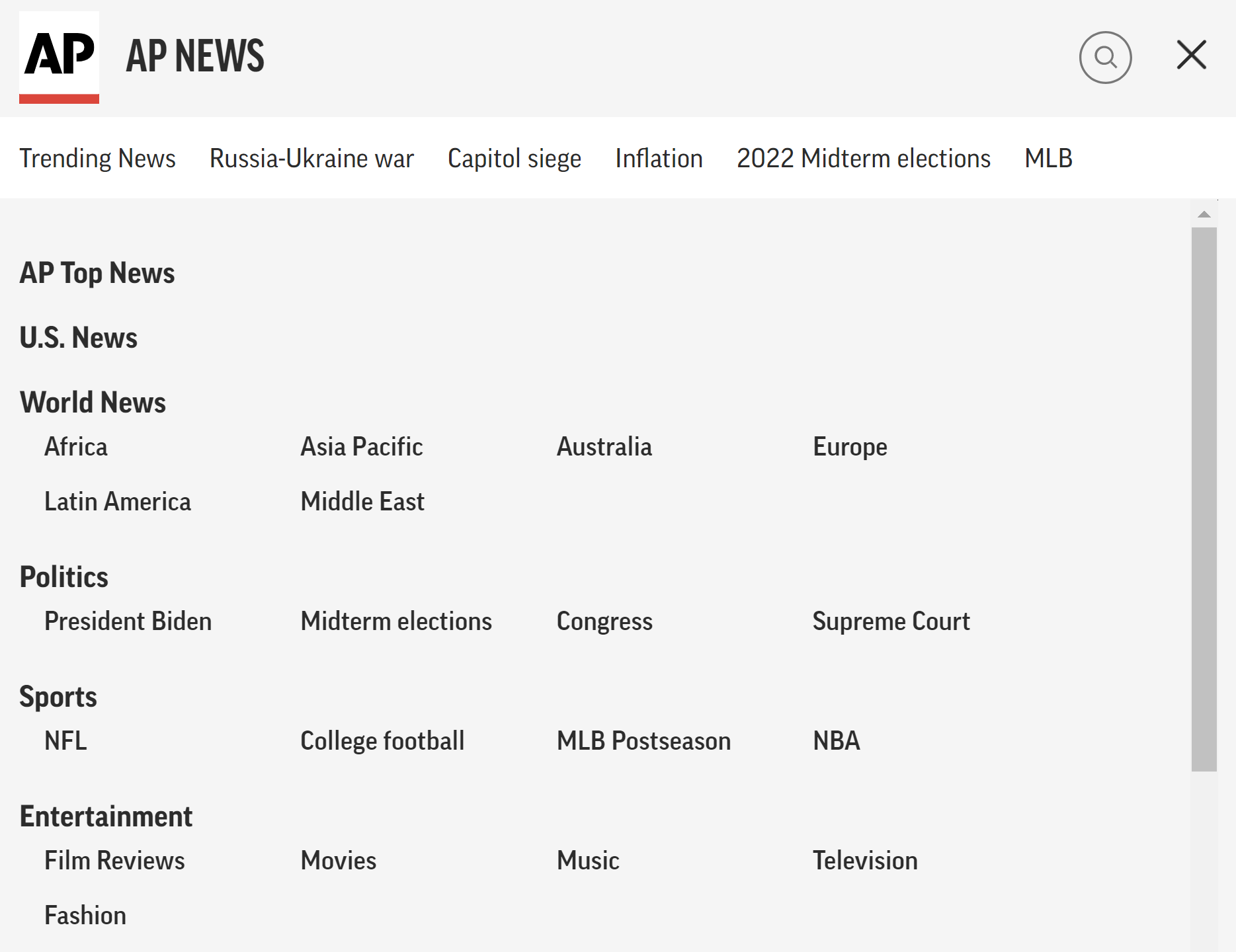
Task: View Supreme Court coverage link
Action: pos(891,621)
